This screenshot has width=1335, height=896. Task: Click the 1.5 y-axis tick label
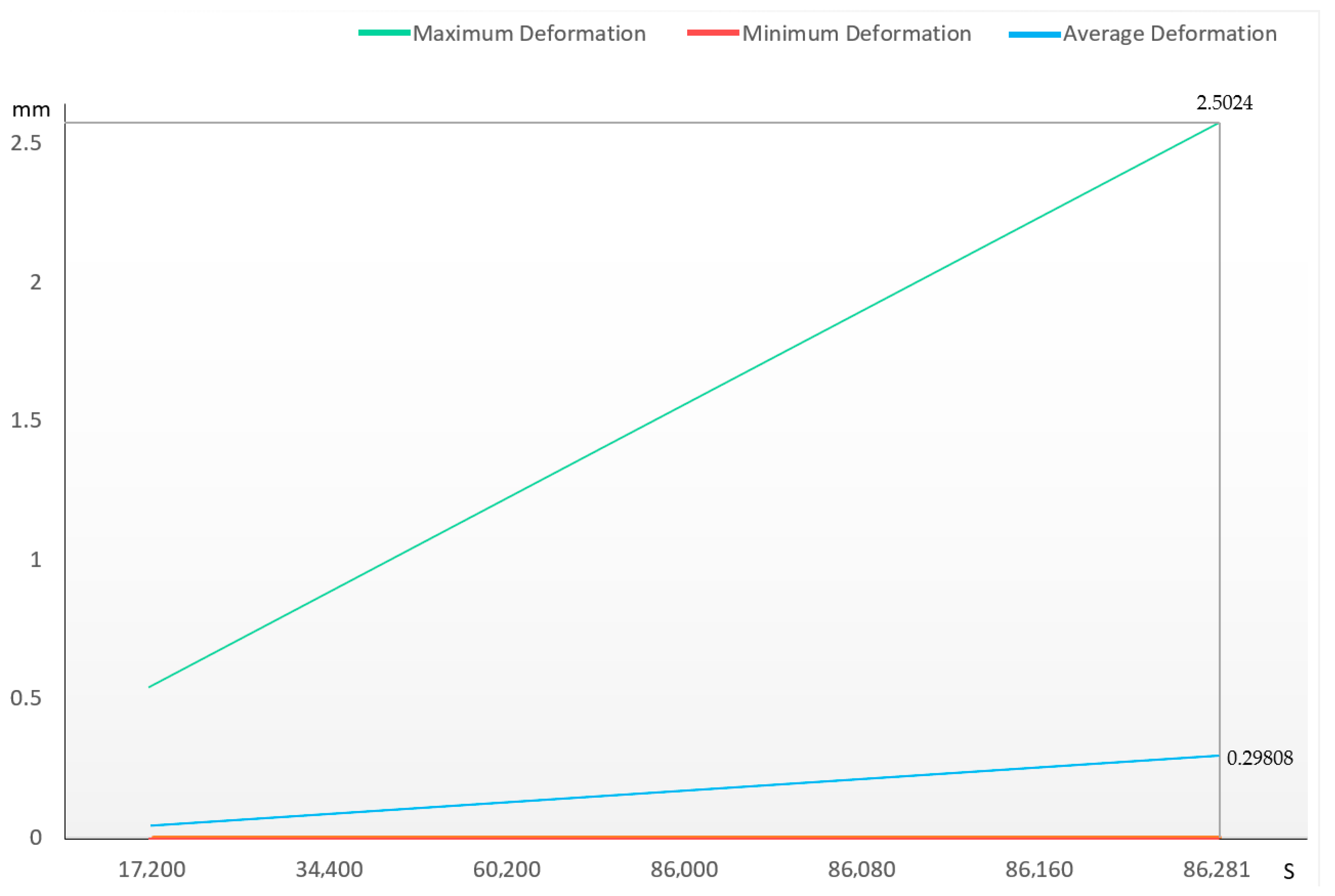tap(26, 421)
